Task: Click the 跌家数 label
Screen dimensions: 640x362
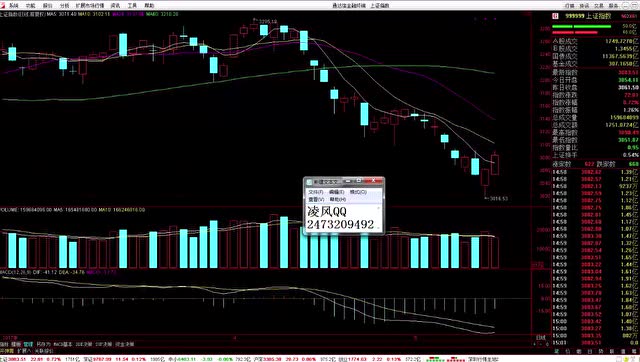Action: point(606,164)
